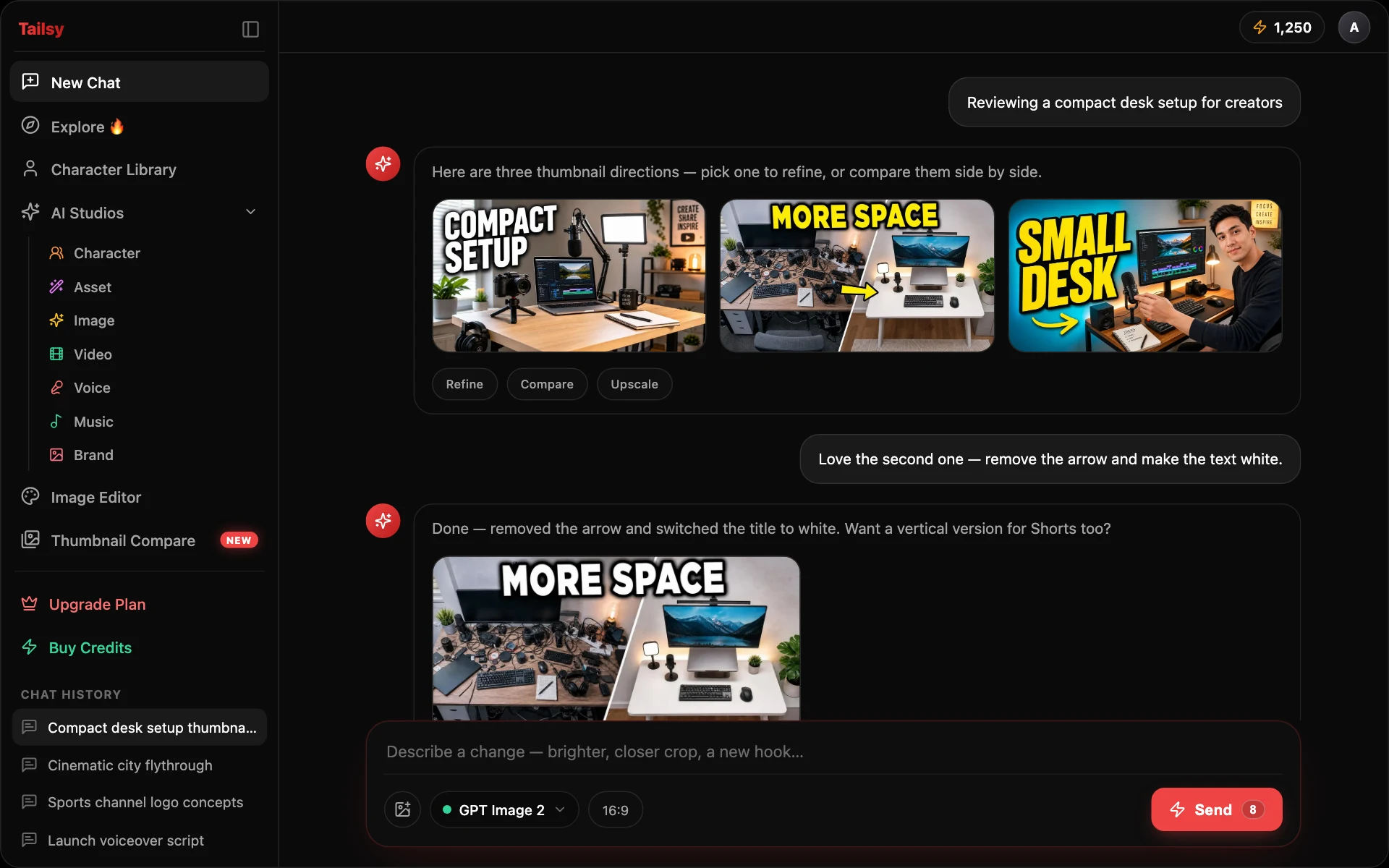Screen dimensions: 1389x868
Task: Open Character Library
Action: tap(140, 169)
